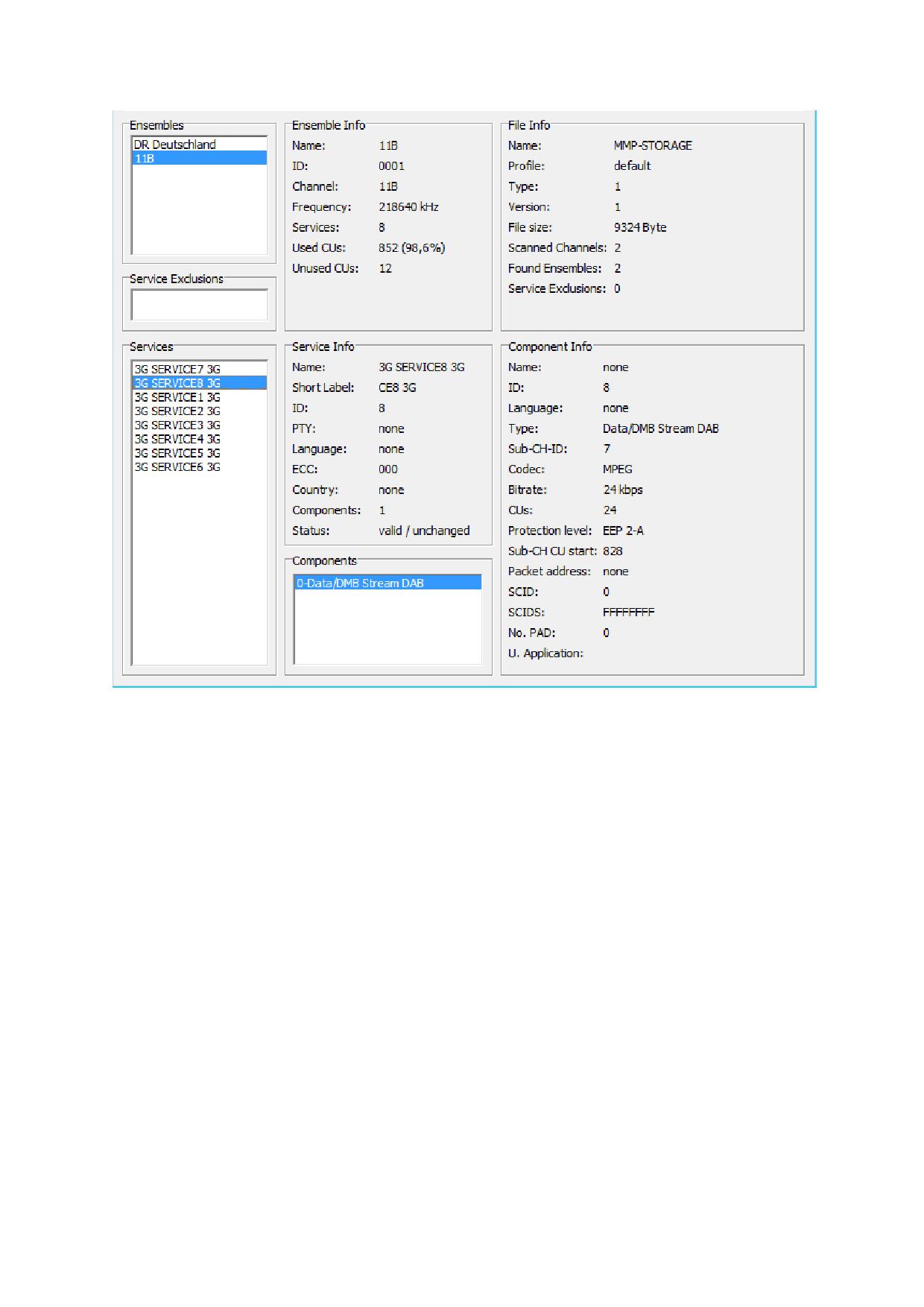Click the Short Label CE8 3G value

397,387
